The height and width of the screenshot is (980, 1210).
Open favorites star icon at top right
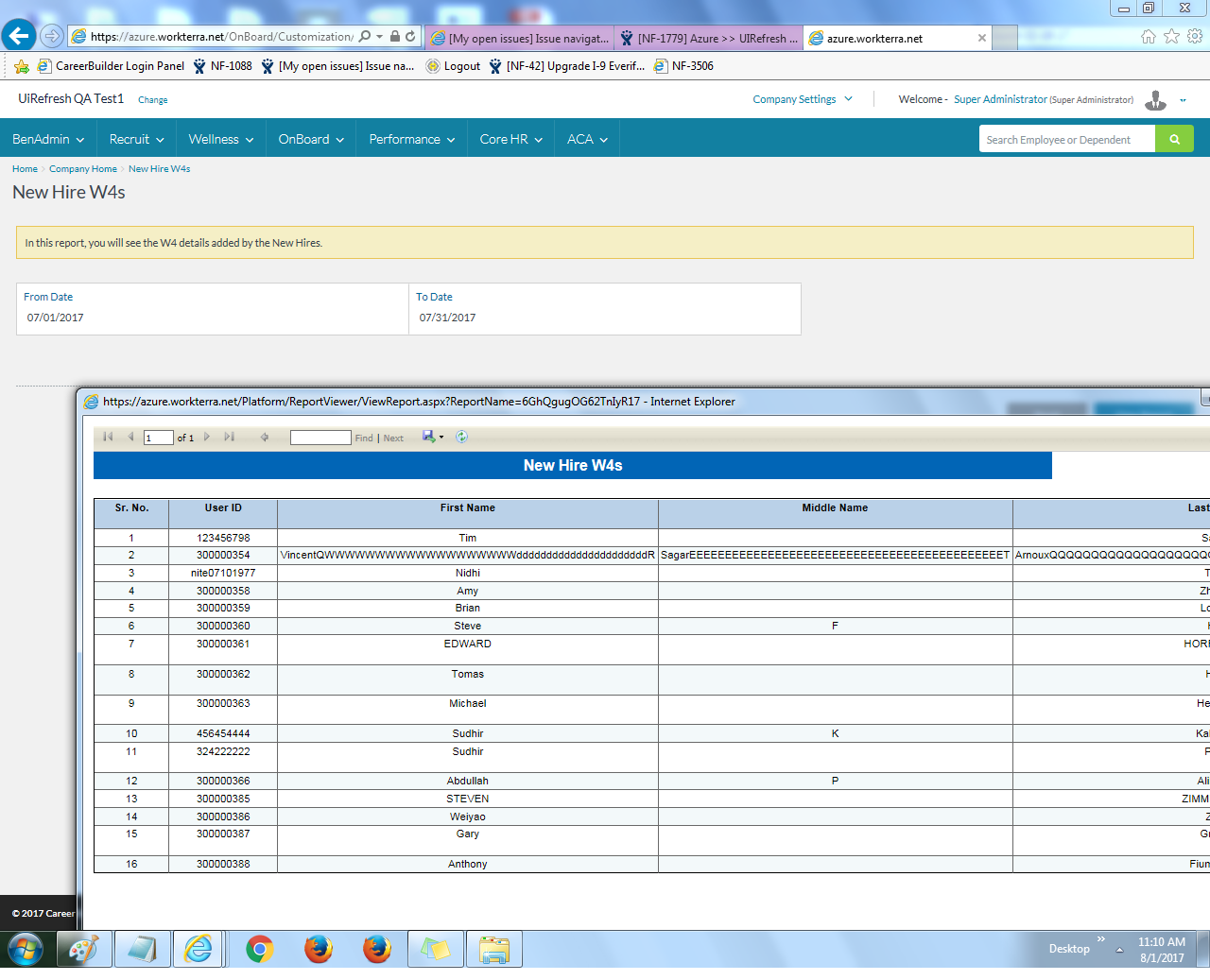(x=1171, y=36)
